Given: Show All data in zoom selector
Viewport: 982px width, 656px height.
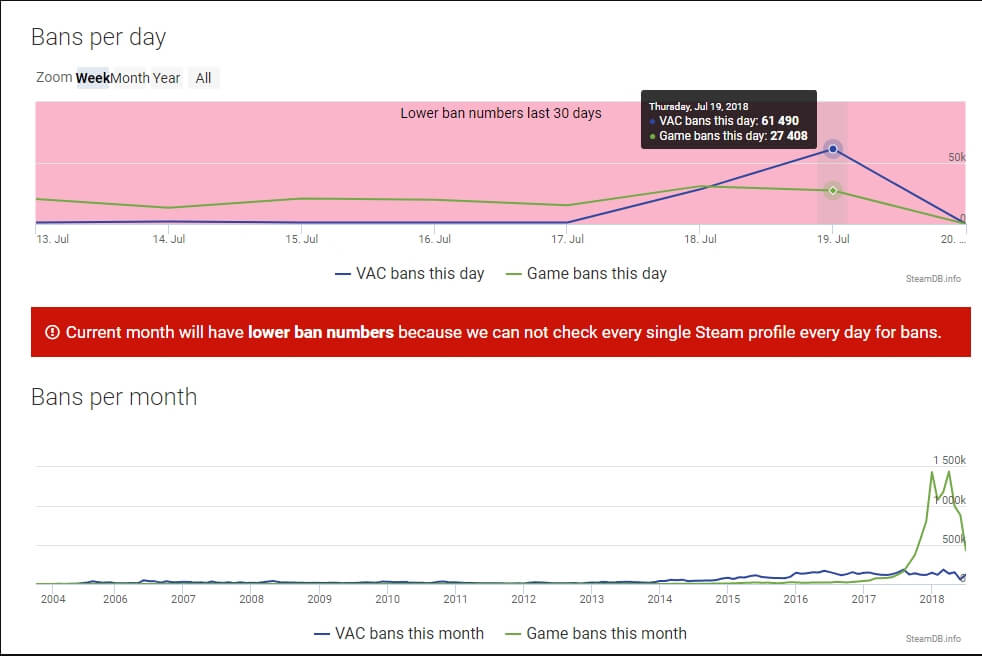Looking at the screenshot, I should click(203, 78).
